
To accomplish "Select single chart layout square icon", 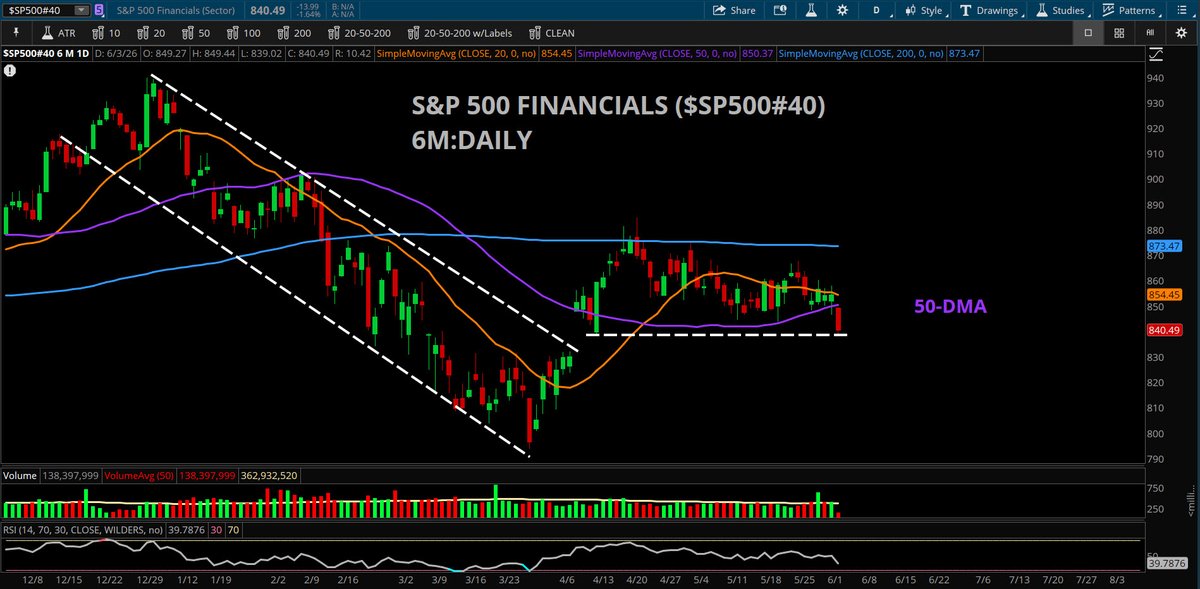I will (1089, 33).
